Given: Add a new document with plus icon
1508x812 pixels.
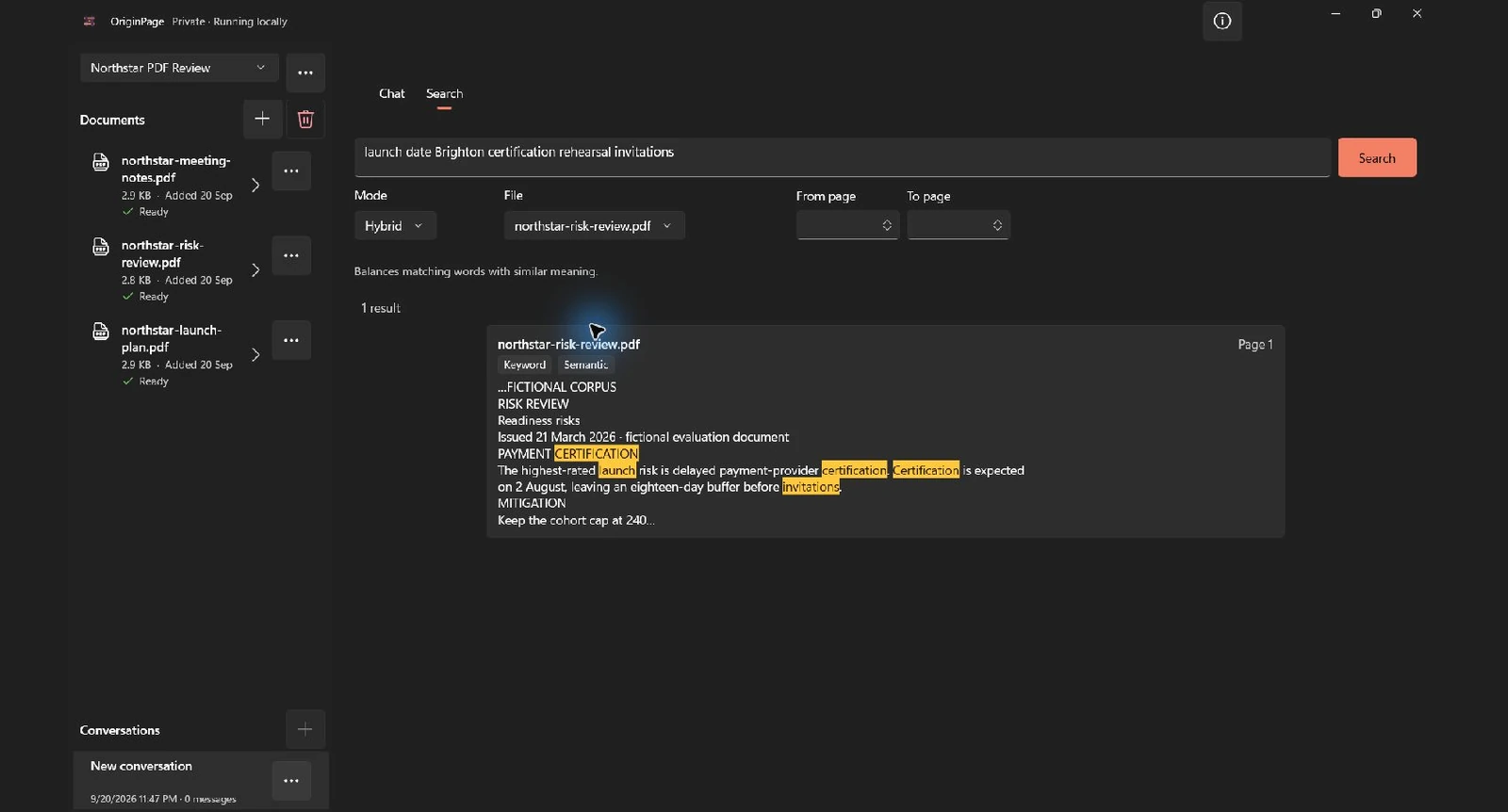Looking at the screenshot, I should (262, 119).
